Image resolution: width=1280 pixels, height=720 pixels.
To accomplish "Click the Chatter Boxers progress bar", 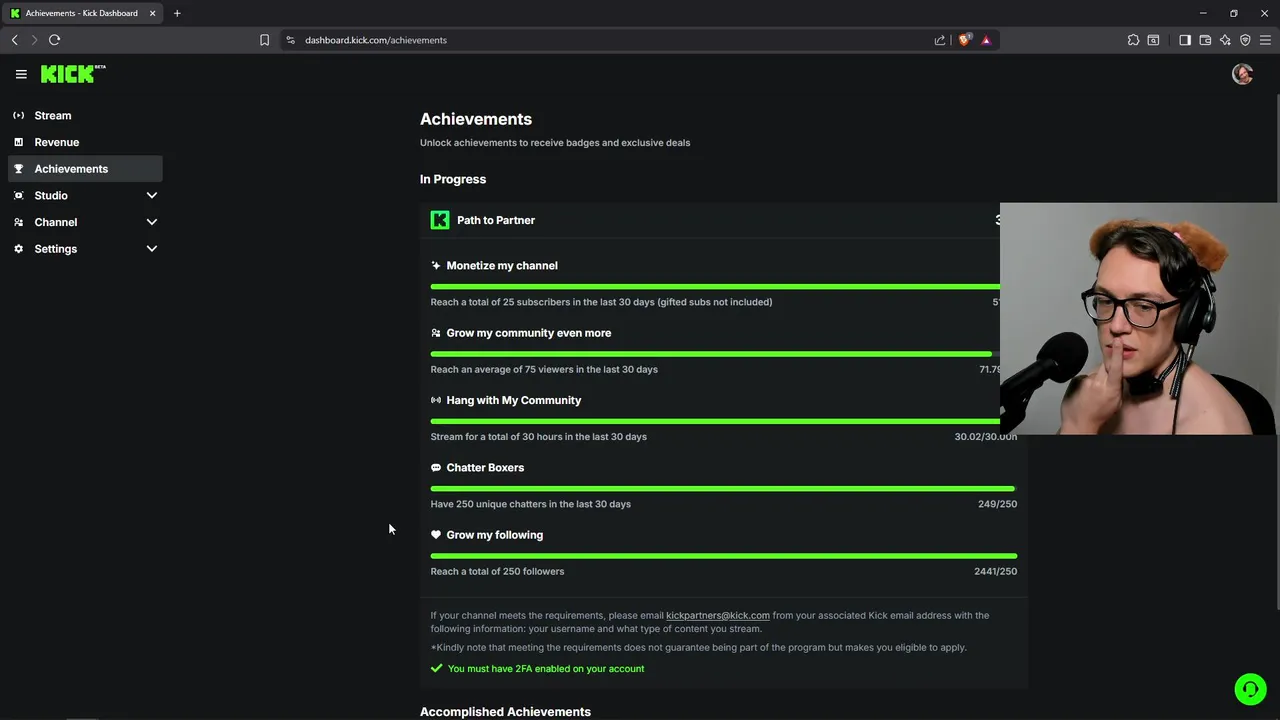I will coord(722,489).
